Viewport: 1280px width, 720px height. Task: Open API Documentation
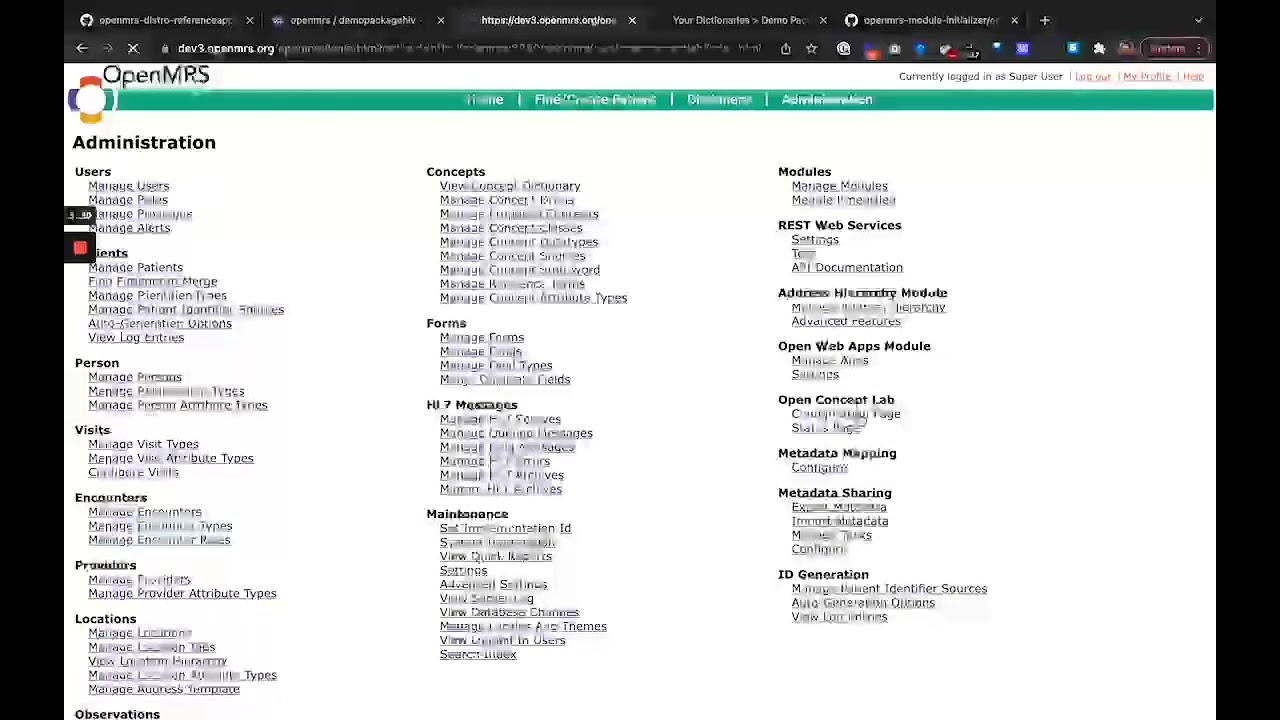(x=847, y=268)
